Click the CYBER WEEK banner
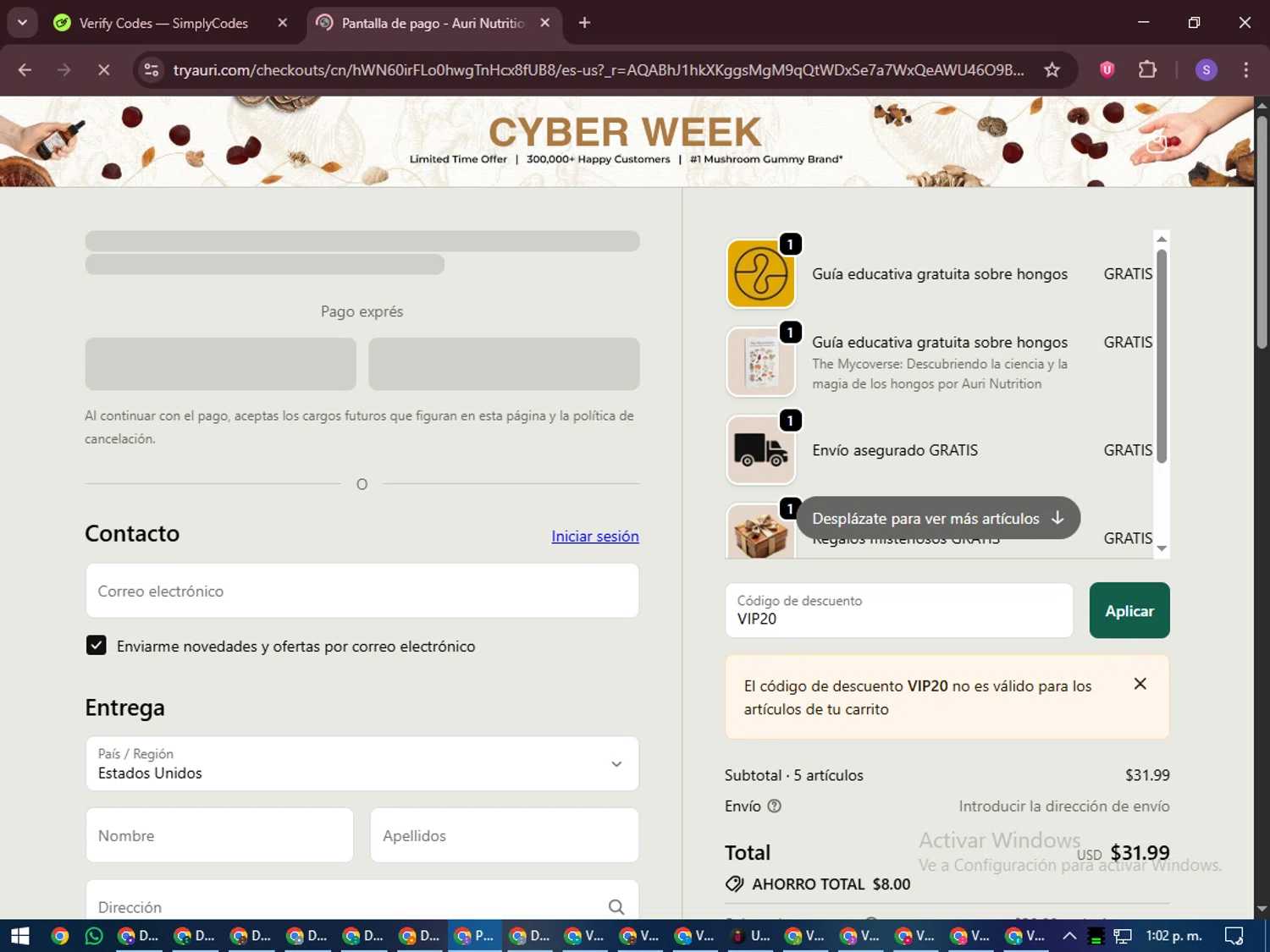Image resolution: width=1270 pixels, height=952 pixels. point(626,140)
